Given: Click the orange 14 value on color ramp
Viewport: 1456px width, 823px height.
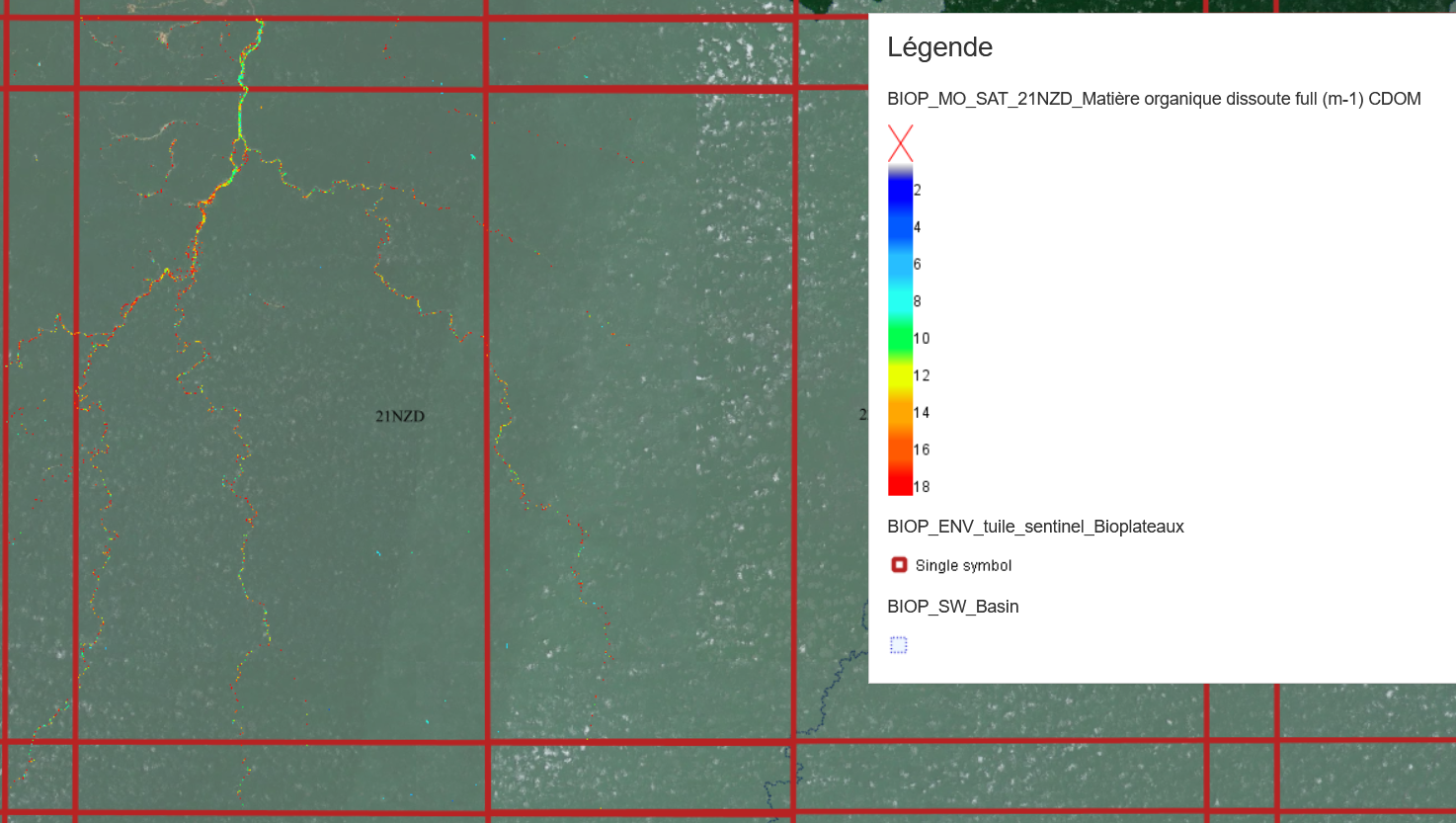Looking at the screenshot, I should coord(900,412).
